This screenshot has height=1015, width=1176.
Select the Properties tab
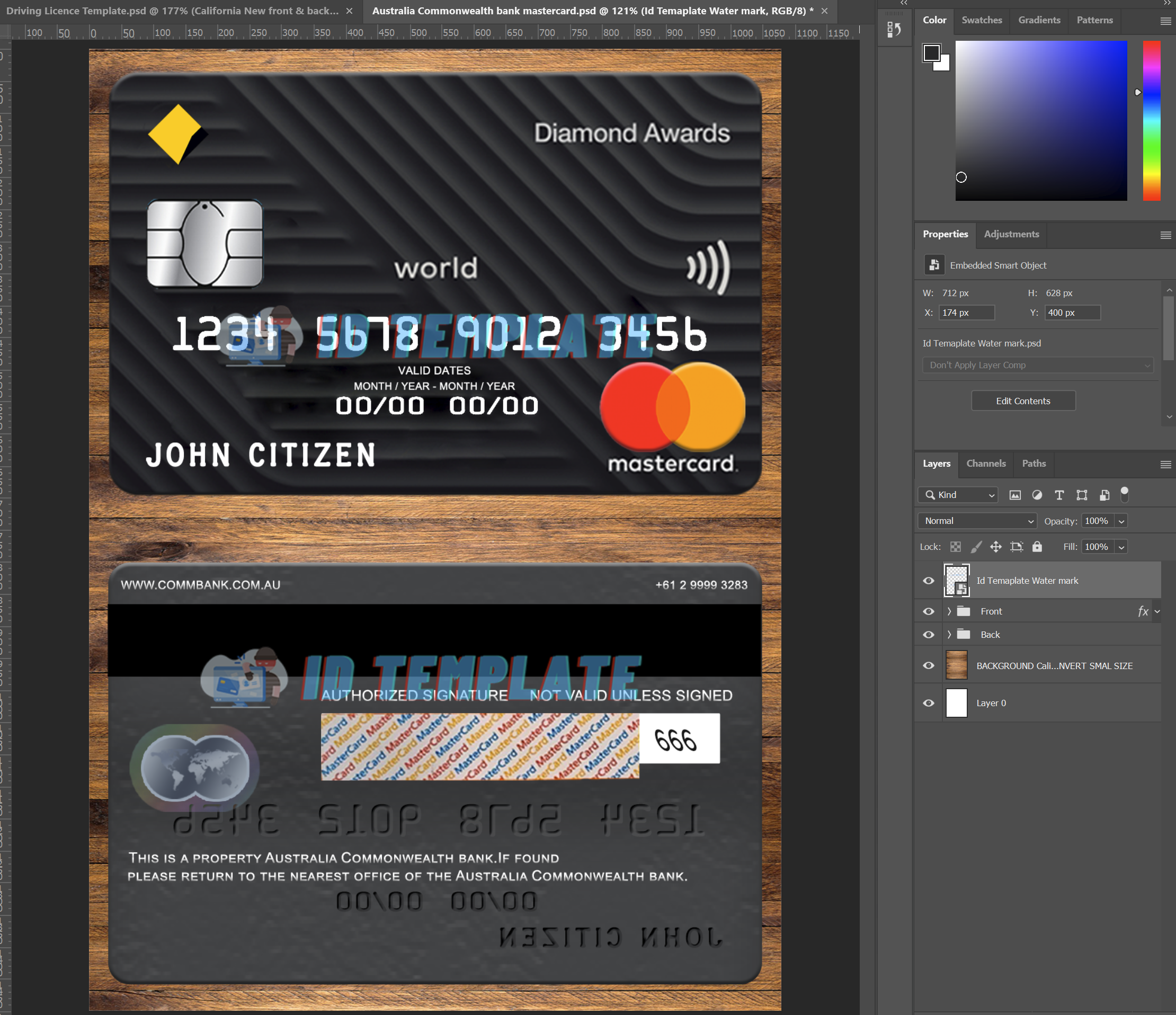tap(945, 235)
